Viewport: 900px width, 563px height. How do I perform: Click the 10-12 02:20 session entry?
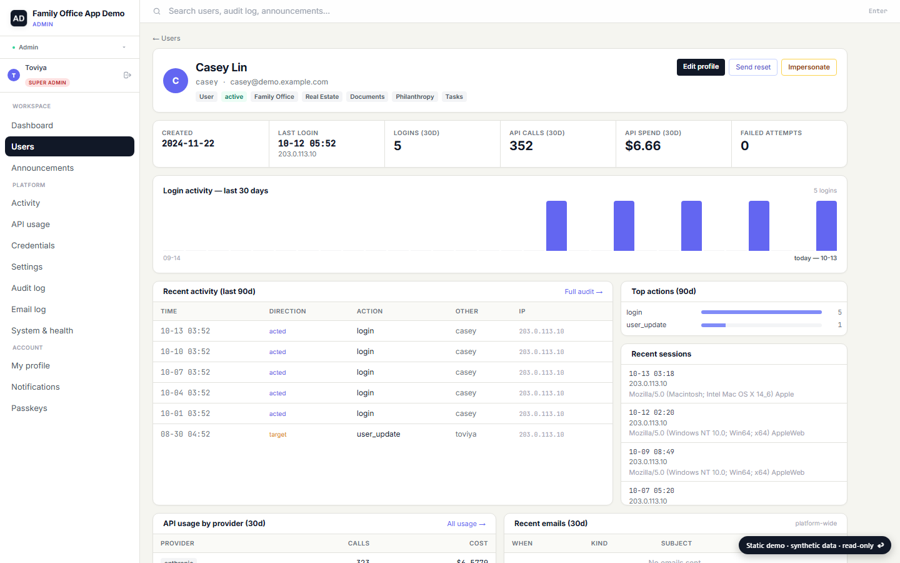point(734,423)
